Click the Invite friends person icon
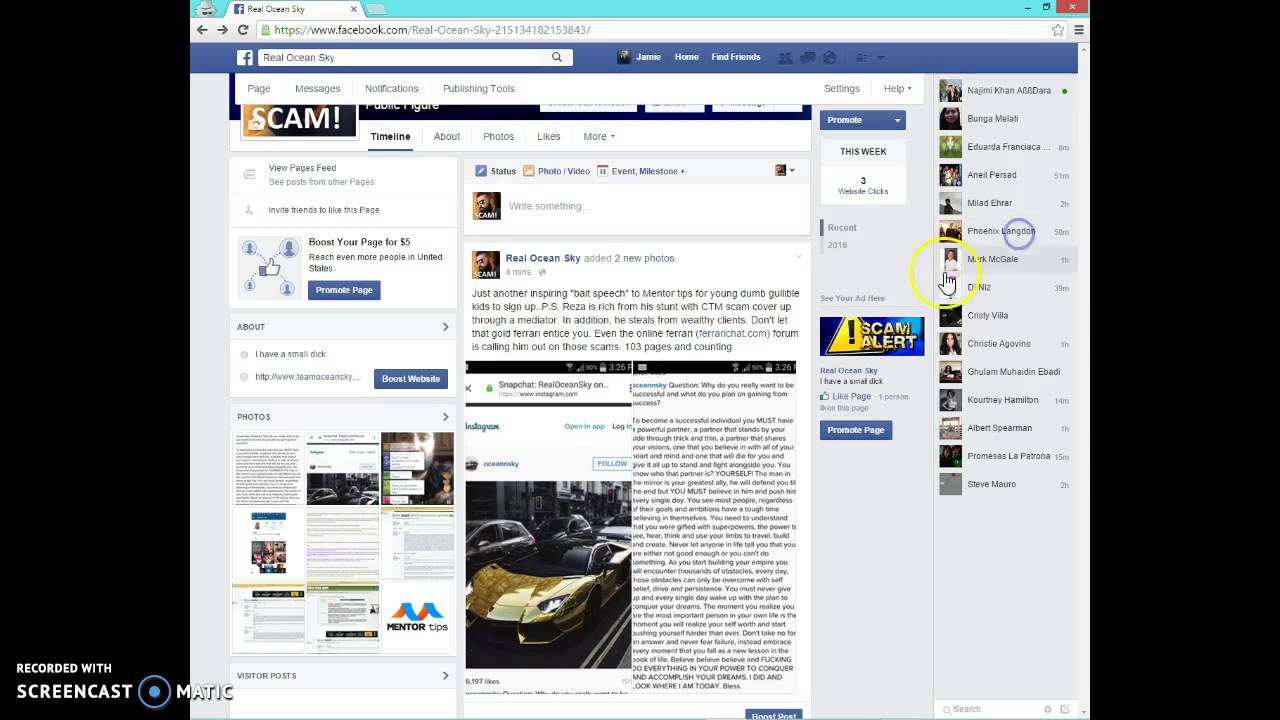The height and width of the screenshot is (720, 1280). 249,210
